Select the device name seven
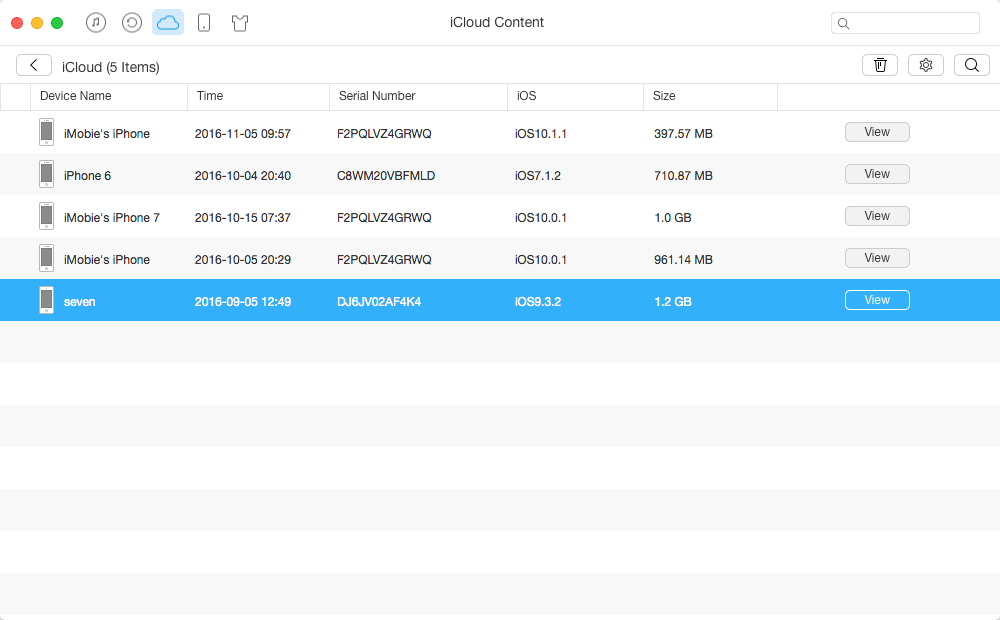 [79, 302]
